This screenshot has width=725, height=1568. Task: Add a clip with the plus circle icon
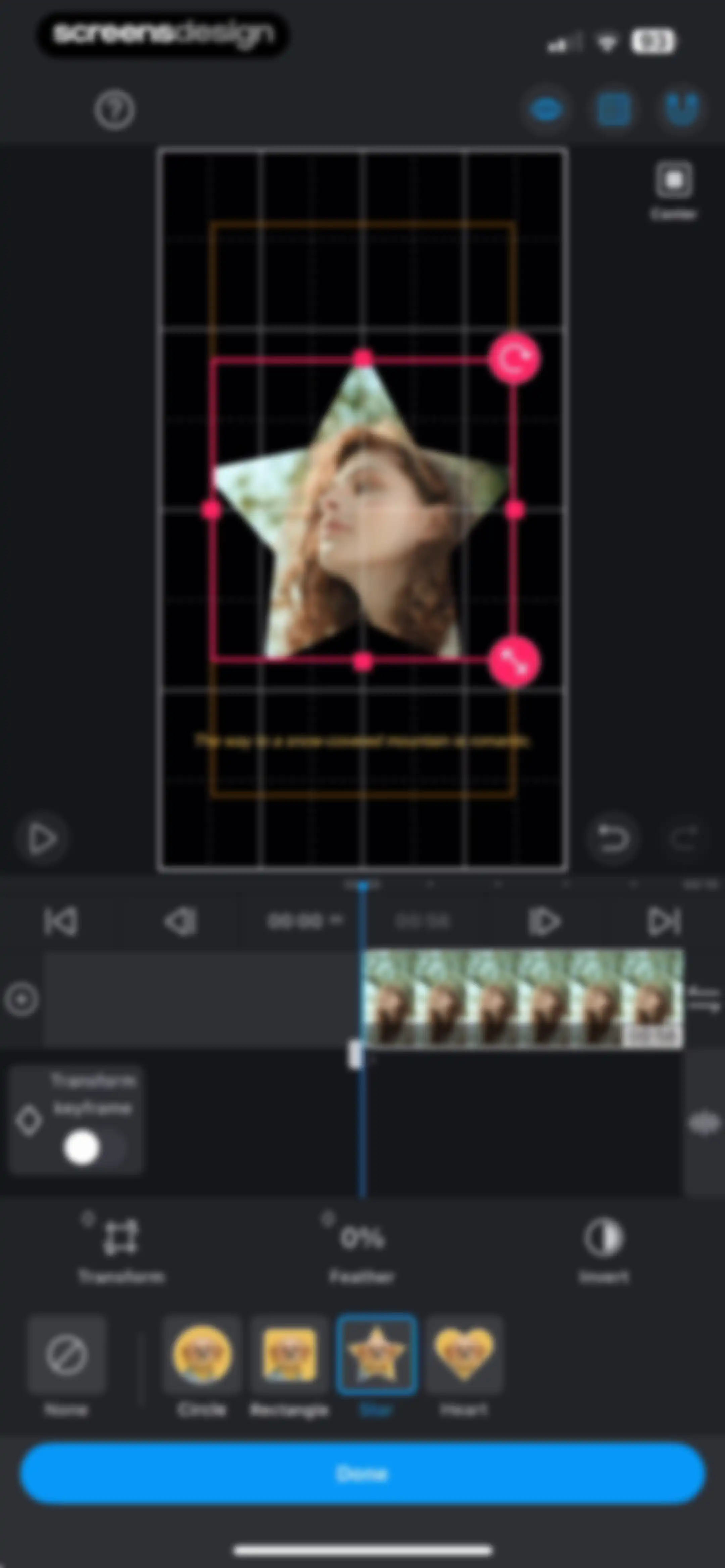click(x=21, y=1000)
